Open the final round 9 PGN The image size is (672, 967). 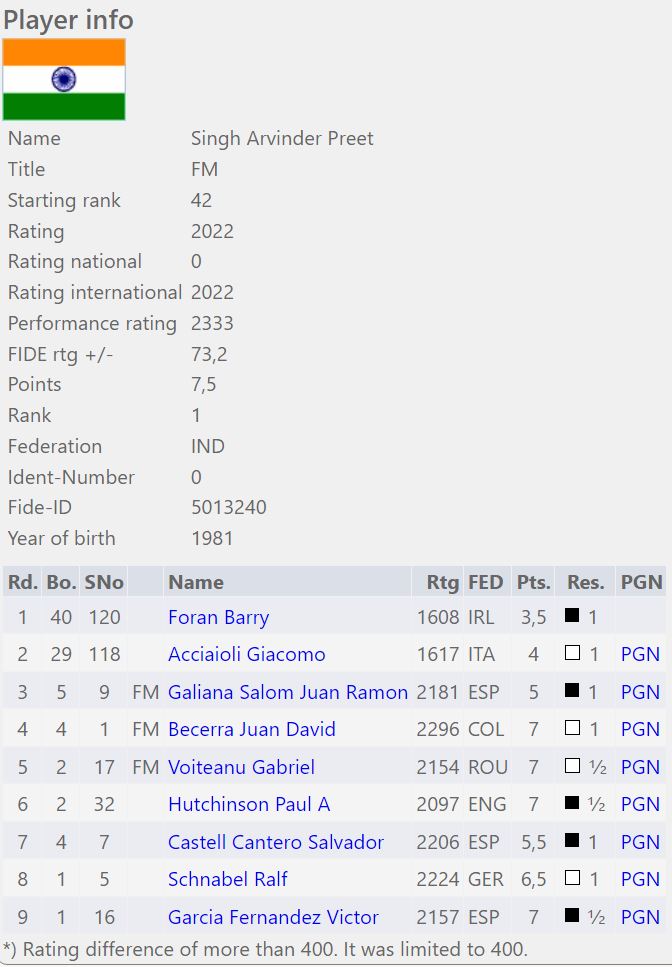tap(640, 917)
